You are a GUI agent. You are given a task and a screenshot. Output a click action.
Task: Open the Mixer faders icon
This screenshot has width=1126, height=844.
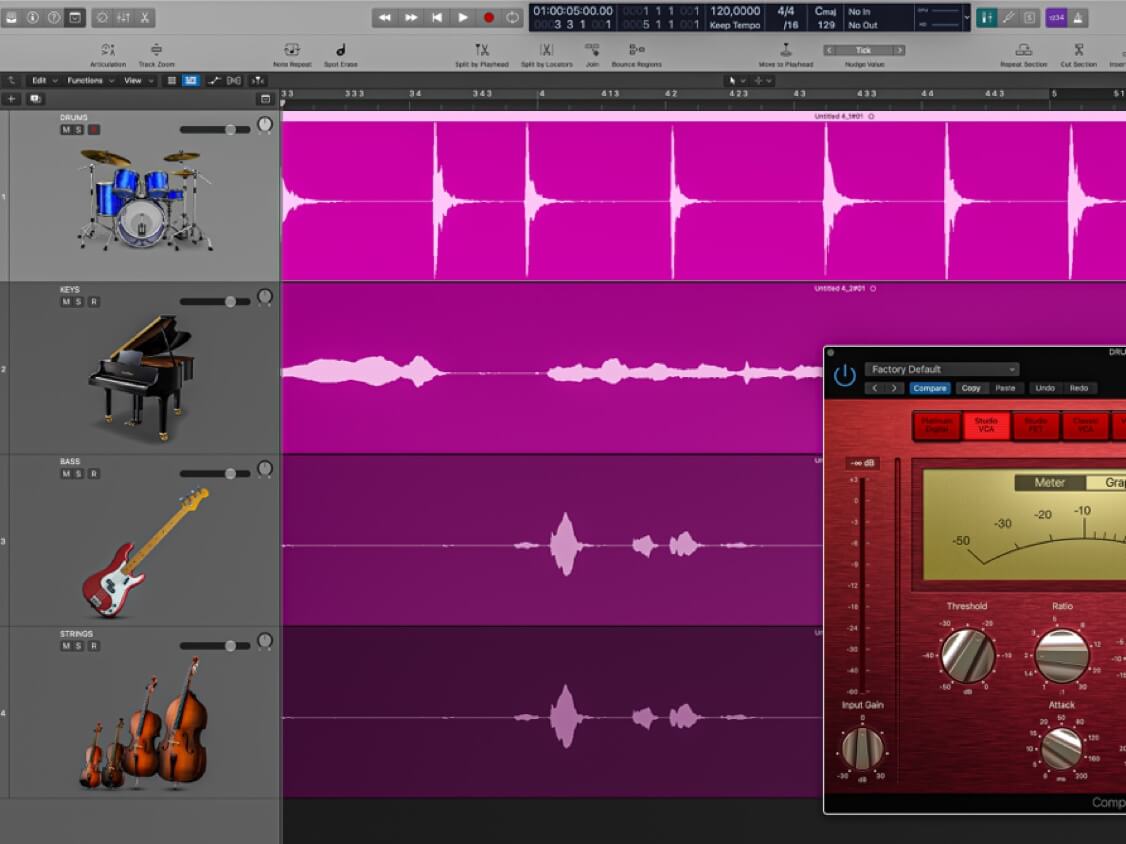pyautogui.click(x=124, y=17)
